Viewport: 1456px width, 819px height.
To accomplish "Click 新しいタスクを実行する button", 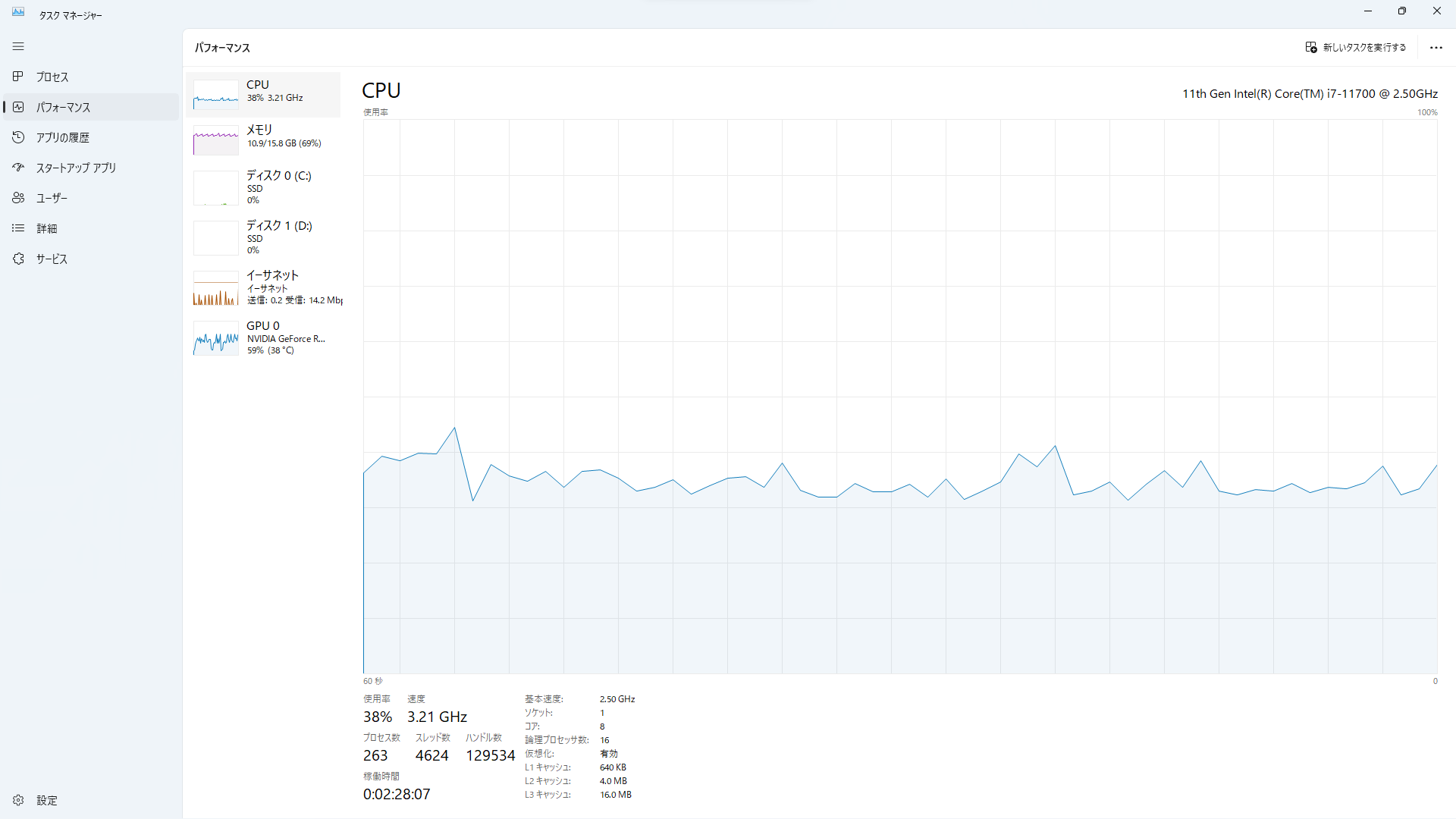I will 1355,47.
